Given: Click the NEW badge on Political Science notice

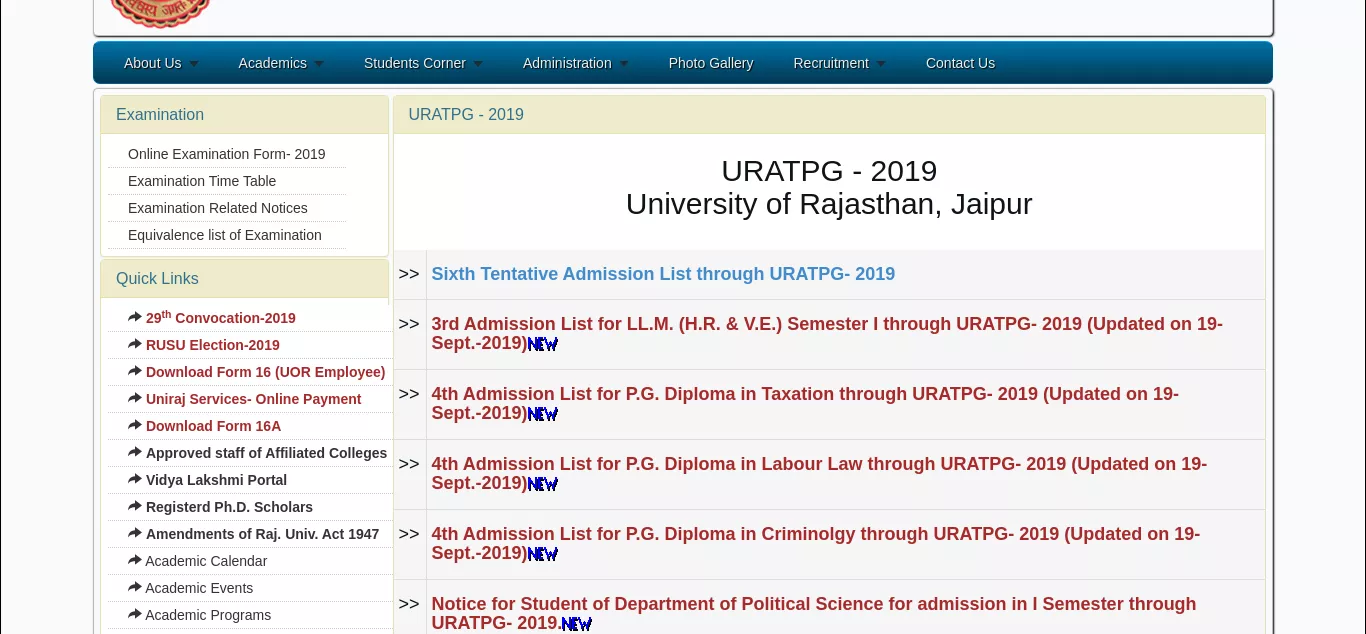Looking at the screenshot, I should [x=577, y=624].
